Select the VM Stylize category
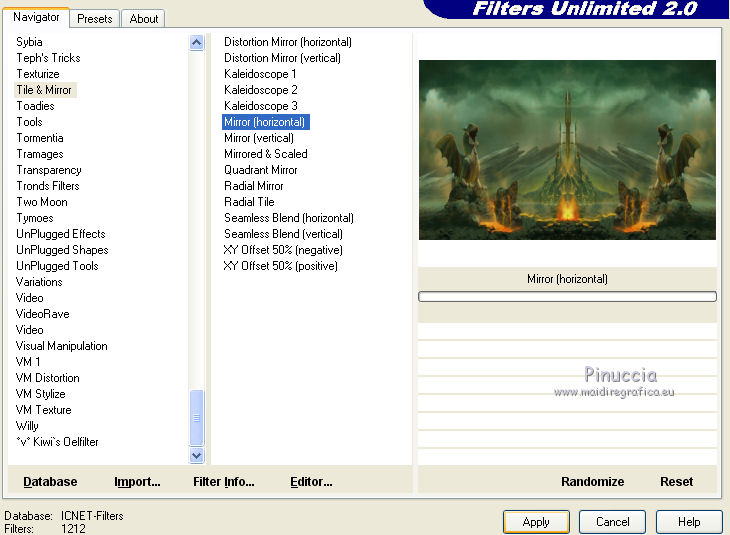The height and width of the screenshot is (535, 730). [x=41, y=394]
